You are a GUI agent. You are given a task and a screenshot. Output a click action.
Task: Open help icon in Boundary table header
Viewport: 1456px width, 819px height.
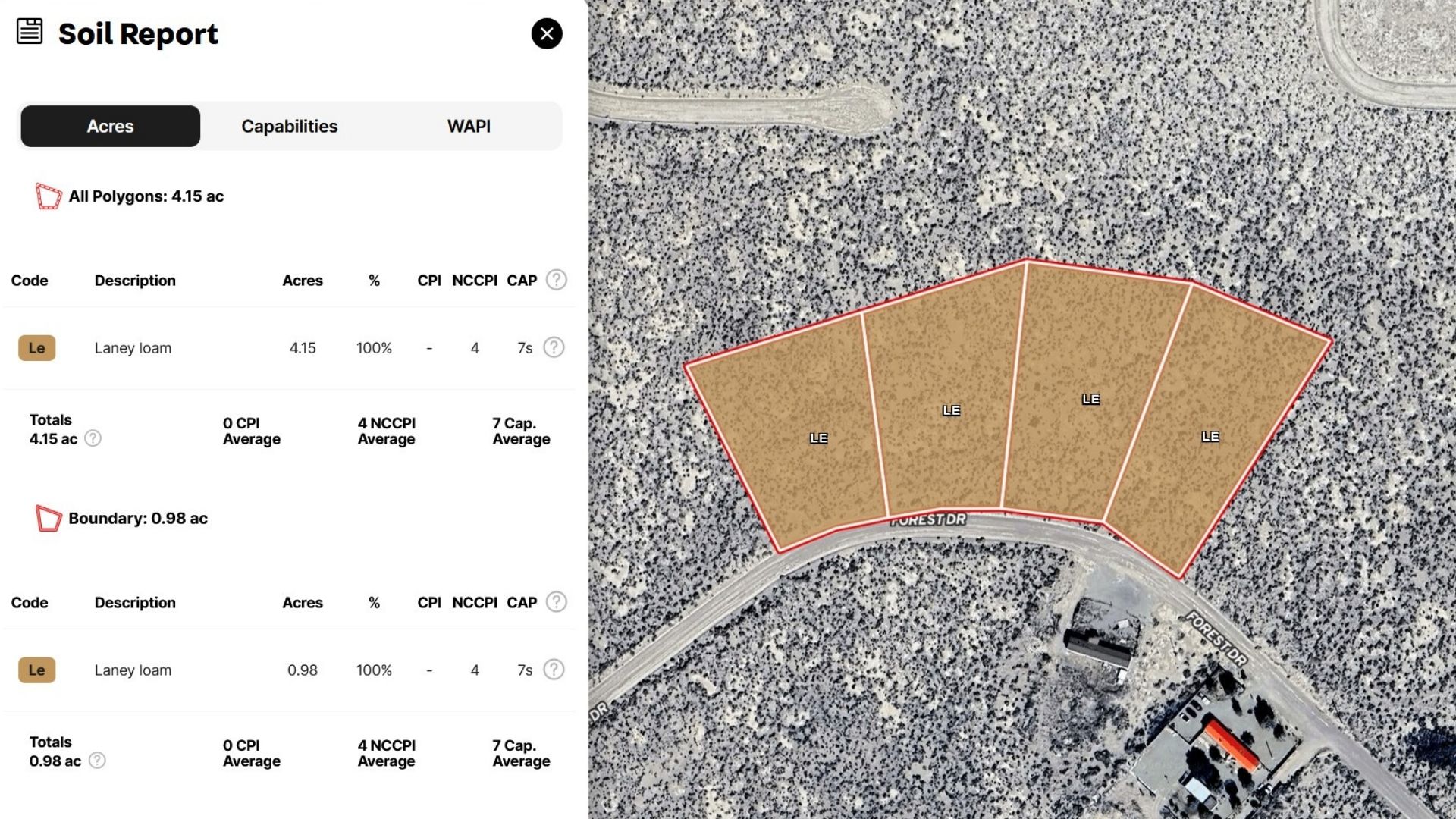pyautogui.click(x=557, y=602)
